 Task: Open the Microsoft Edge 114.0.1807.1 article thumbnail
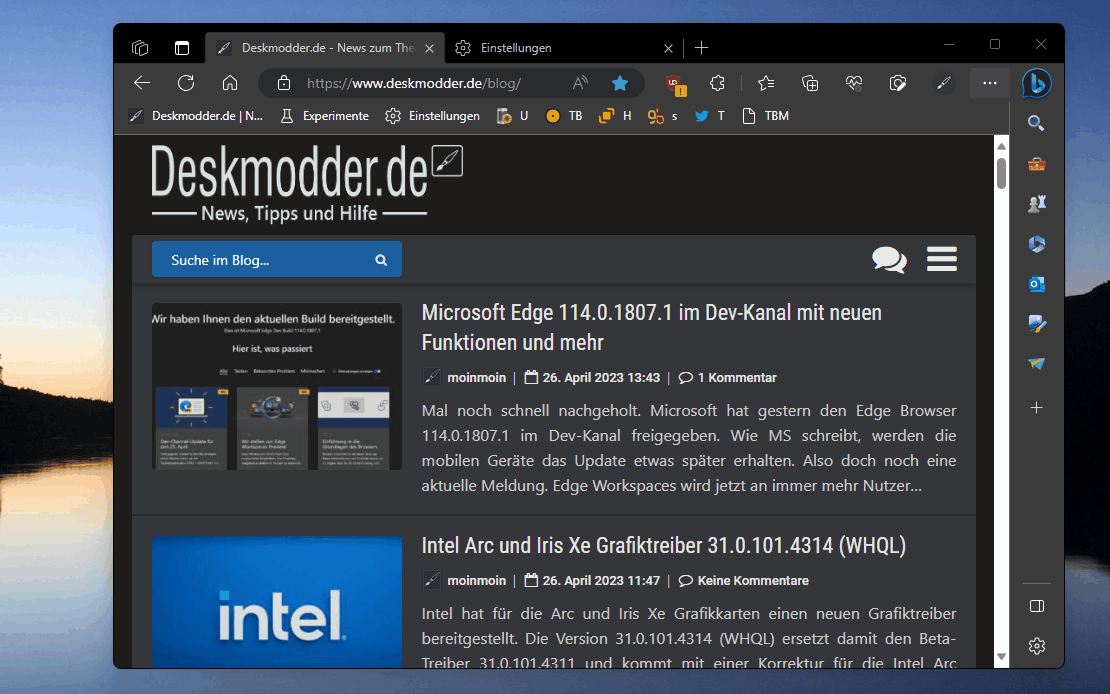(277, 387)
